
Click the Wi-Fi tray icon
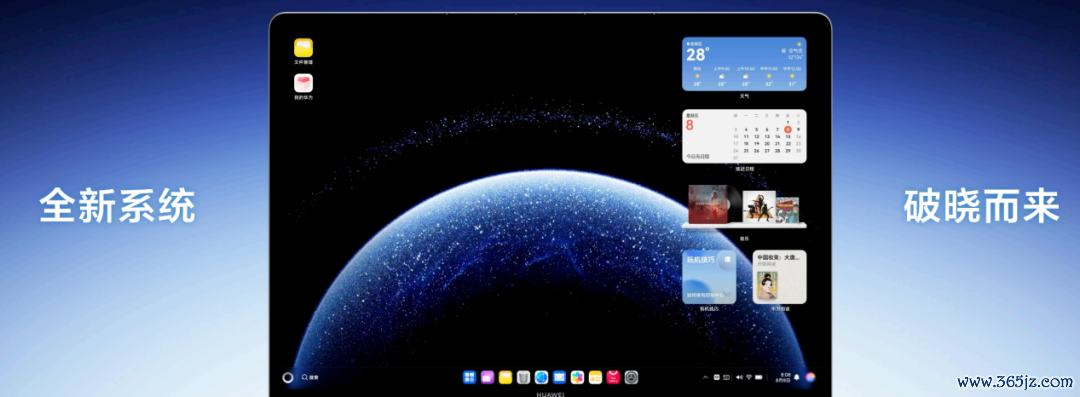pos(749,377)
